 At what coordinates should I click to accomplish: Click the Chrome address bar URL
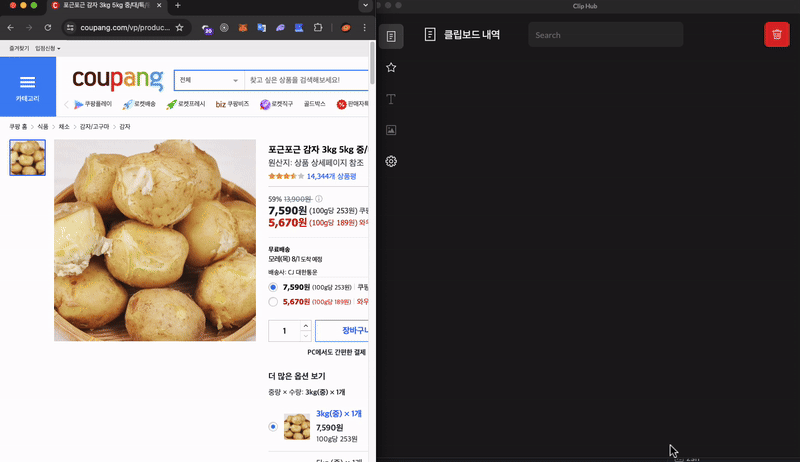[125, 28]
